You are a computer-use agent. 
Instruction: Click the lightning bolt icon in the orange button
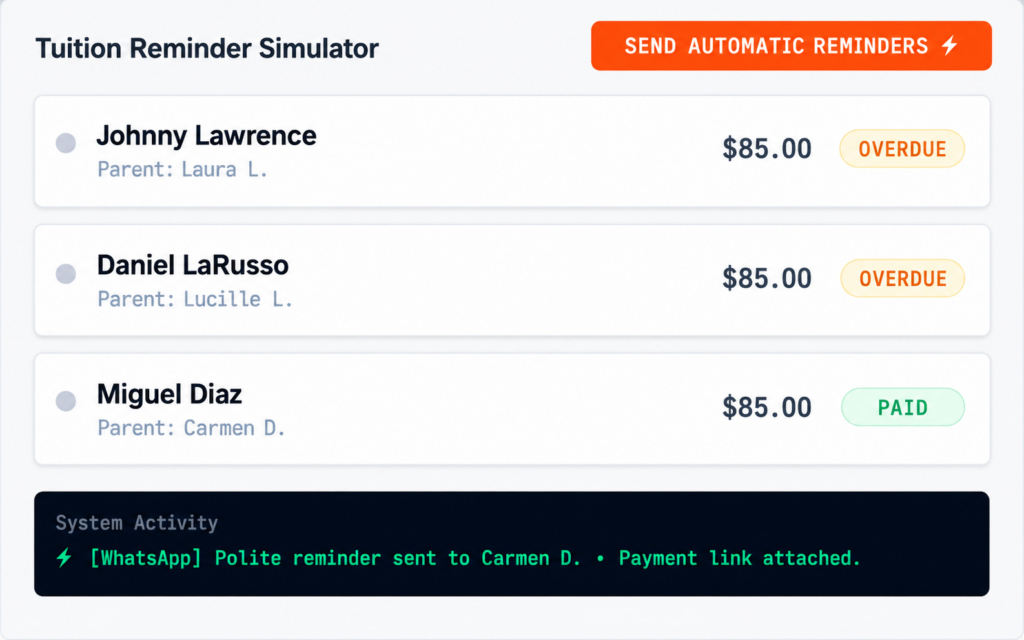950,46
